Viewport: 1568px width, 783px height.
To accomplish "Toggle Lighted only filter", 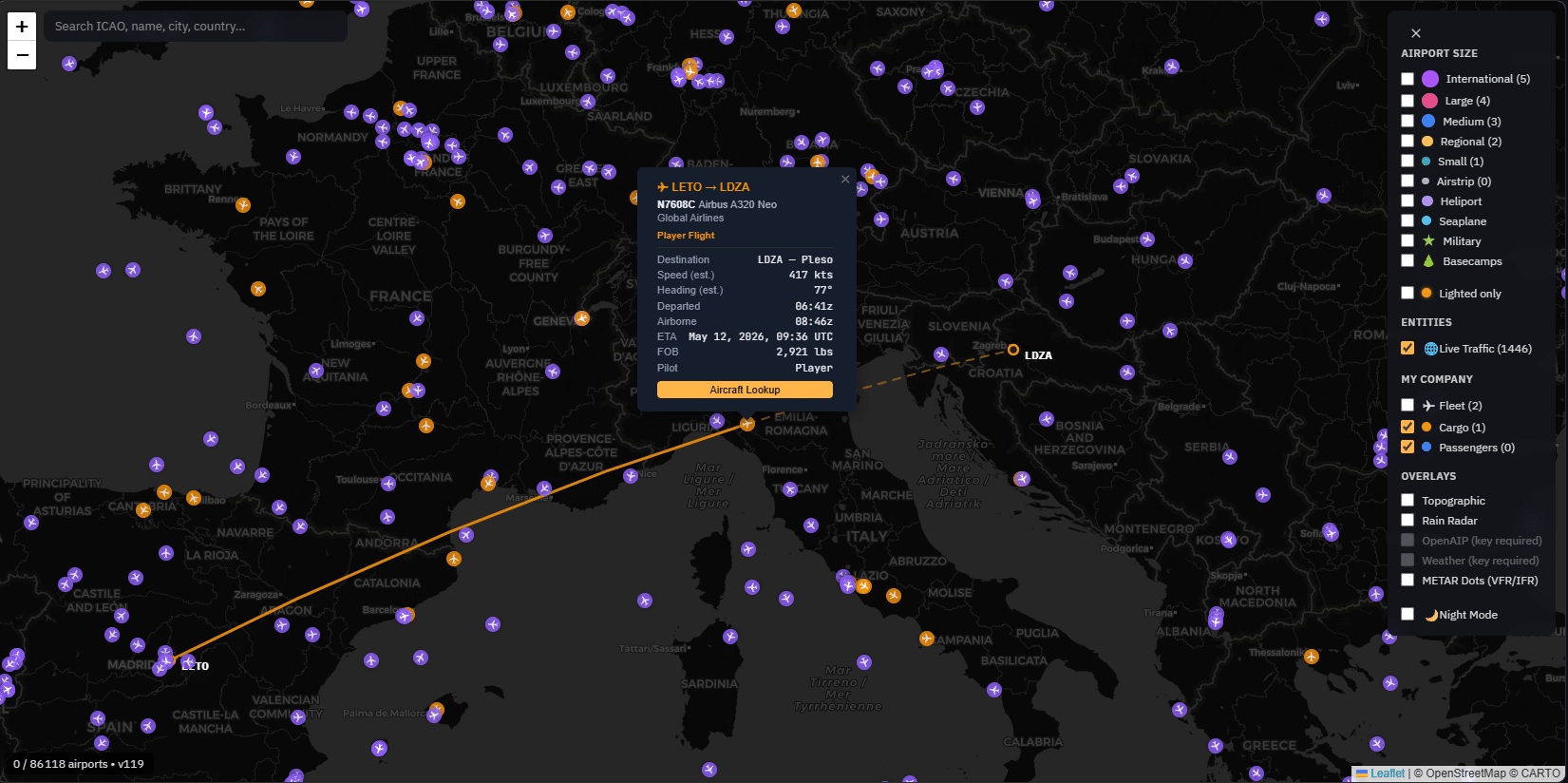I will coord(1407,294).
